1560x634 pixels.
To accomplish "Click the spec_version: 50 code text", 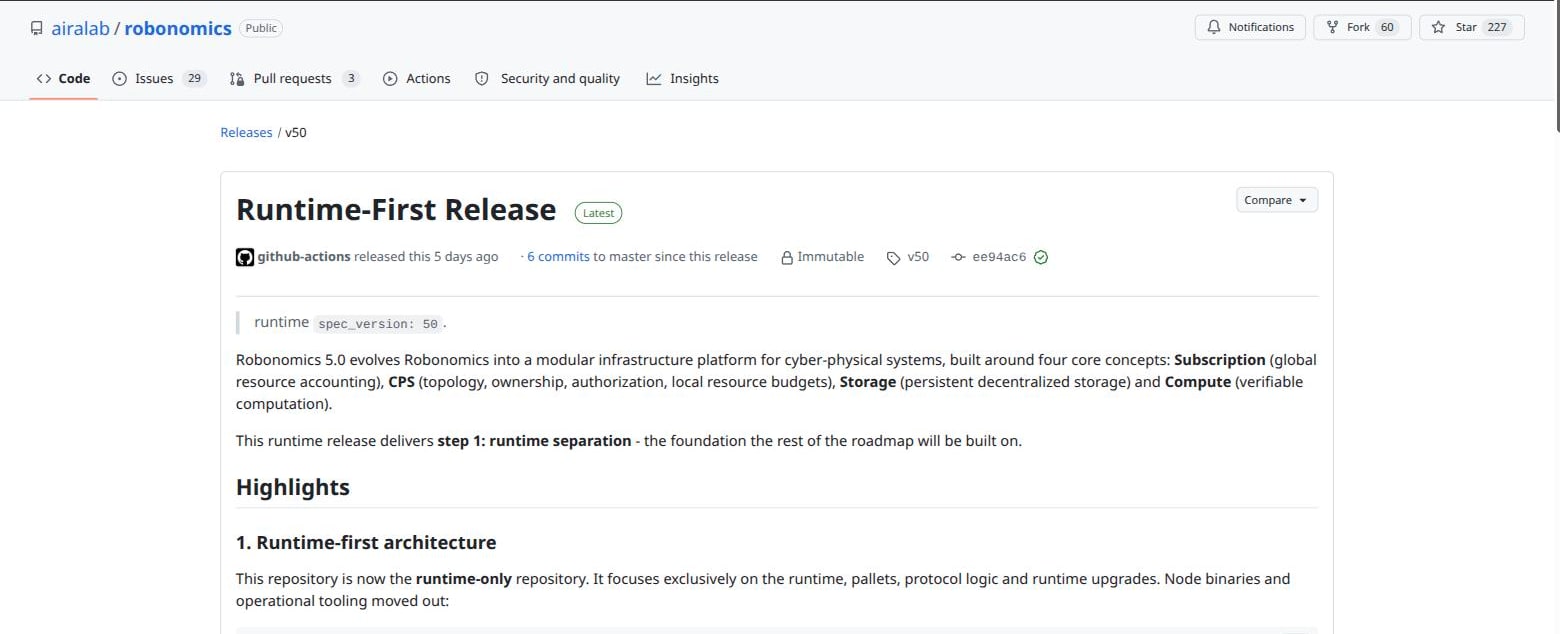I will click(378, 324).
